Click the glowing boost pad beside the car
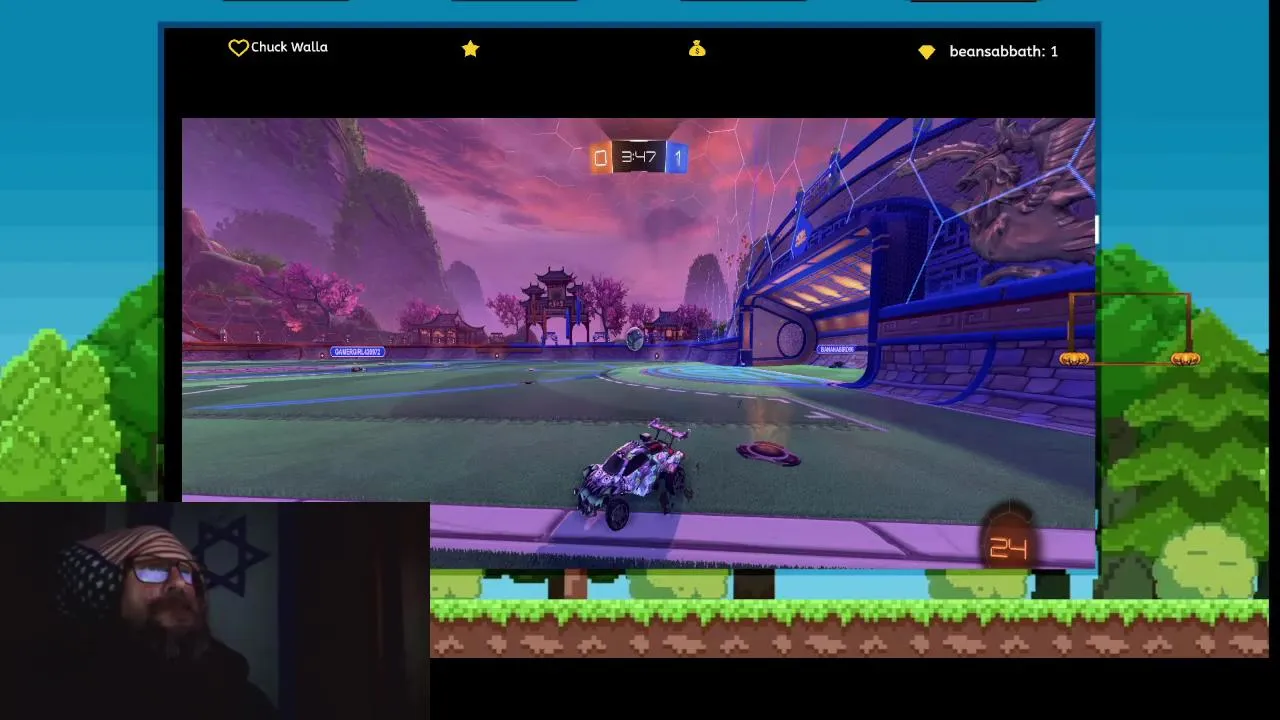The image size is (1280, 720). tap(768, 455)
